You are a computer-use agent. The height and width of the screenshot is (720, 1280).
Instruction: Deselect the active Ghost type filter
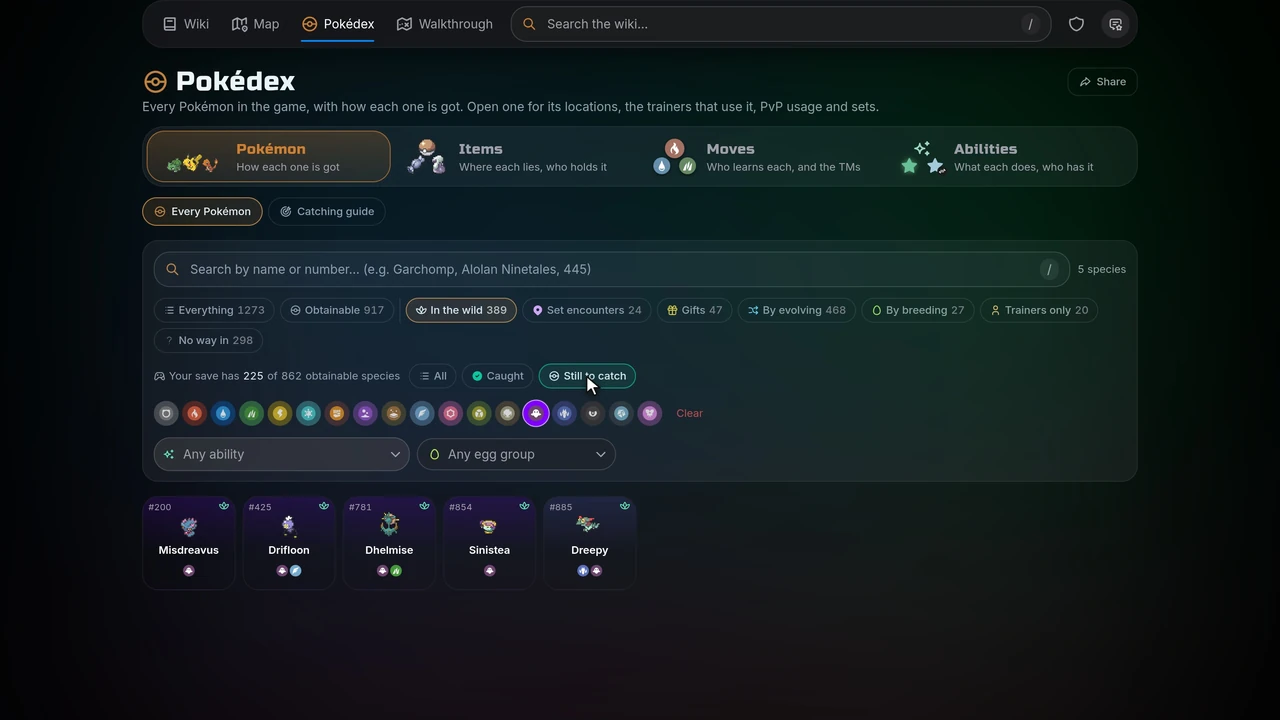(x=536, y=413)
